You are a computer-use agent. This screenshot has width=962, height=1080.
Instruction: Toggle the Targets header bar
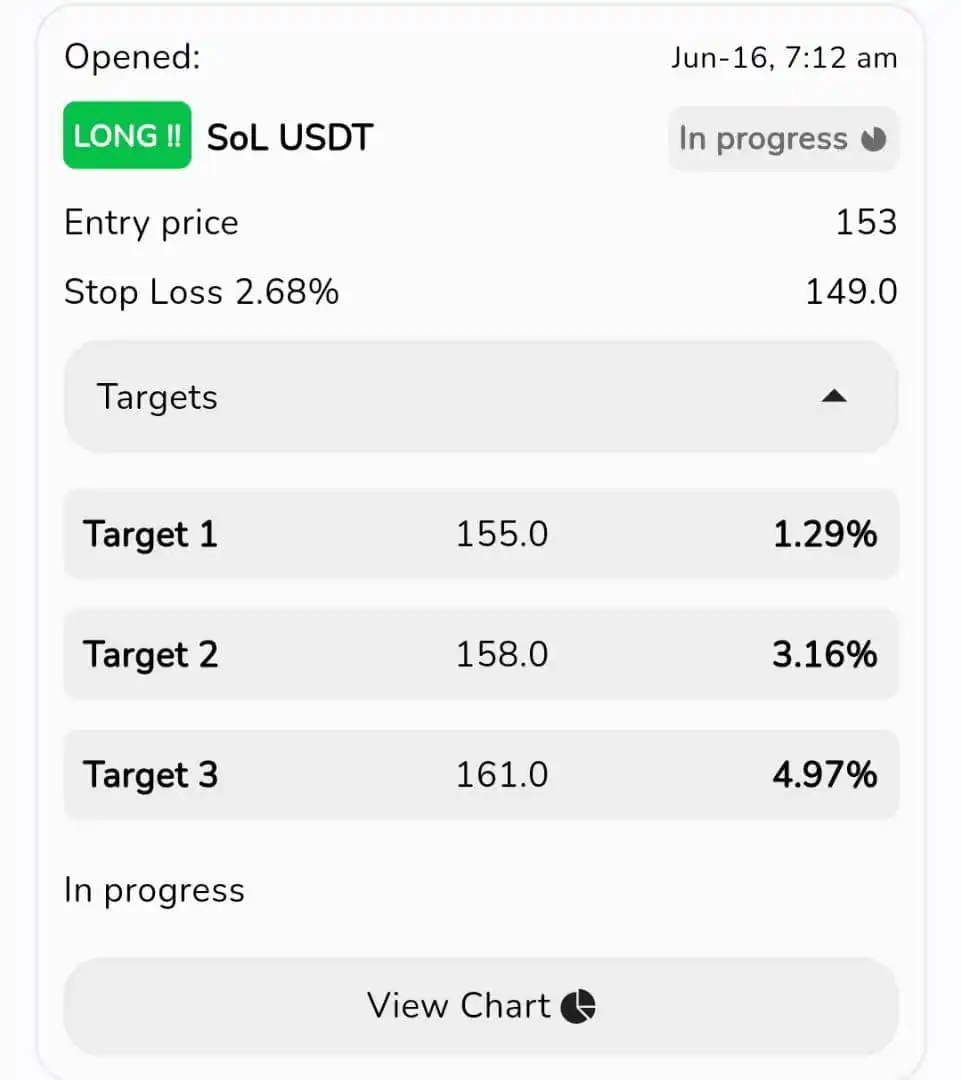[481, 397]
